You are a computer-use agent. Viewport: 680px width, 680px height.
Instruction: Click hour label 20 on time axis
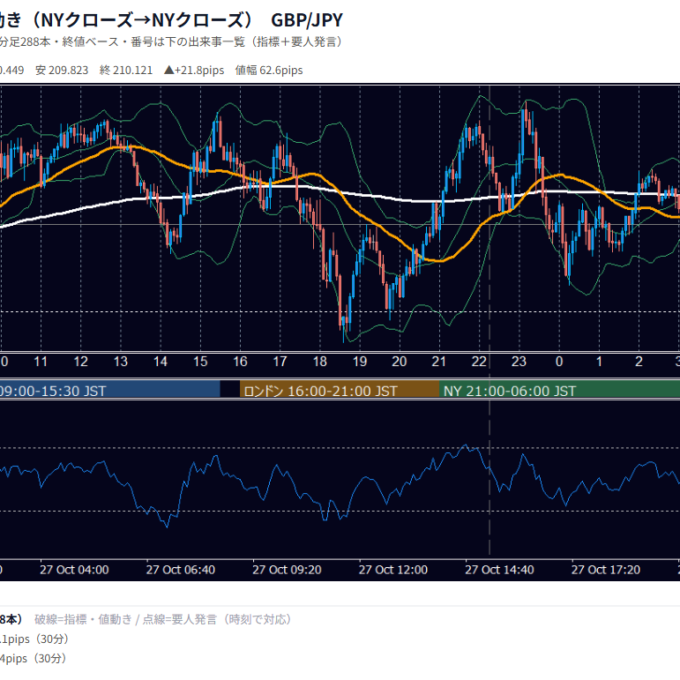[x=399, y=361]
